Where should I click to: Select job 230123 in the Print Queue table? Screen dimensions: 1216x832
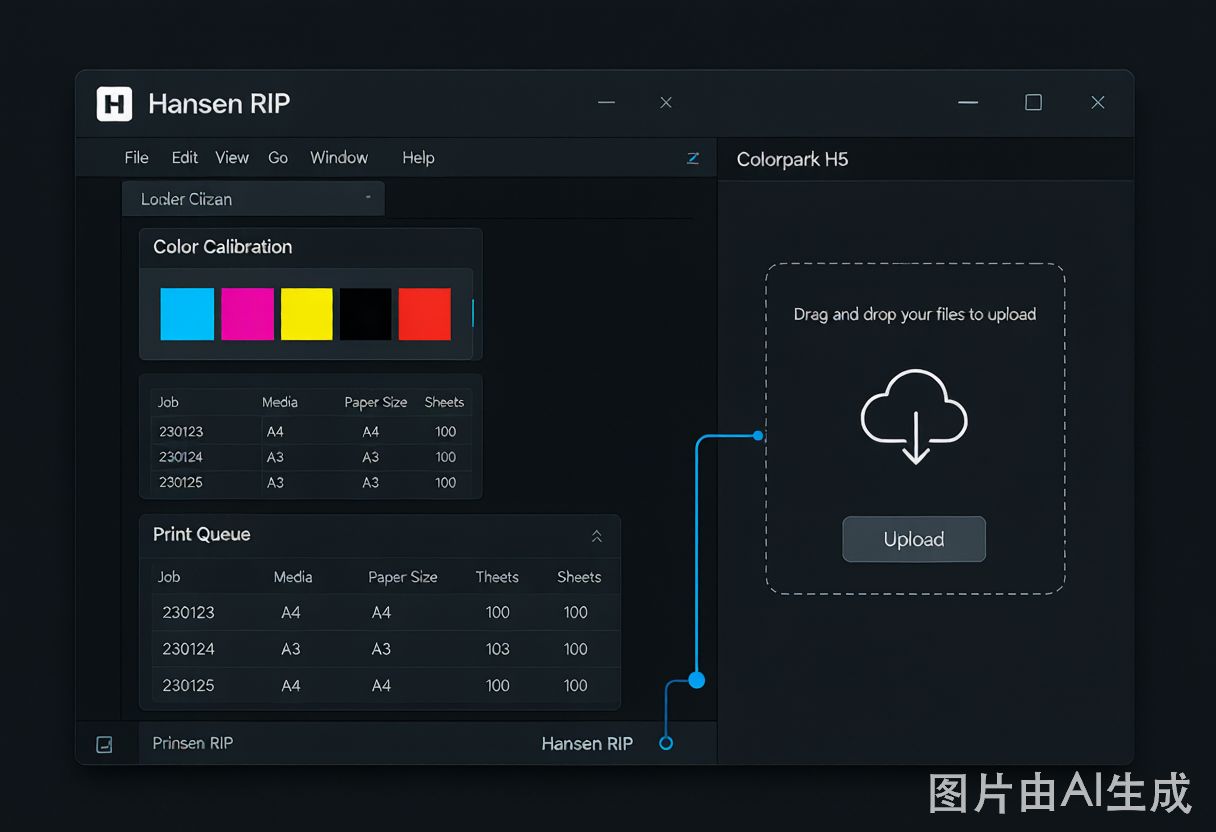tap(386, 612)
